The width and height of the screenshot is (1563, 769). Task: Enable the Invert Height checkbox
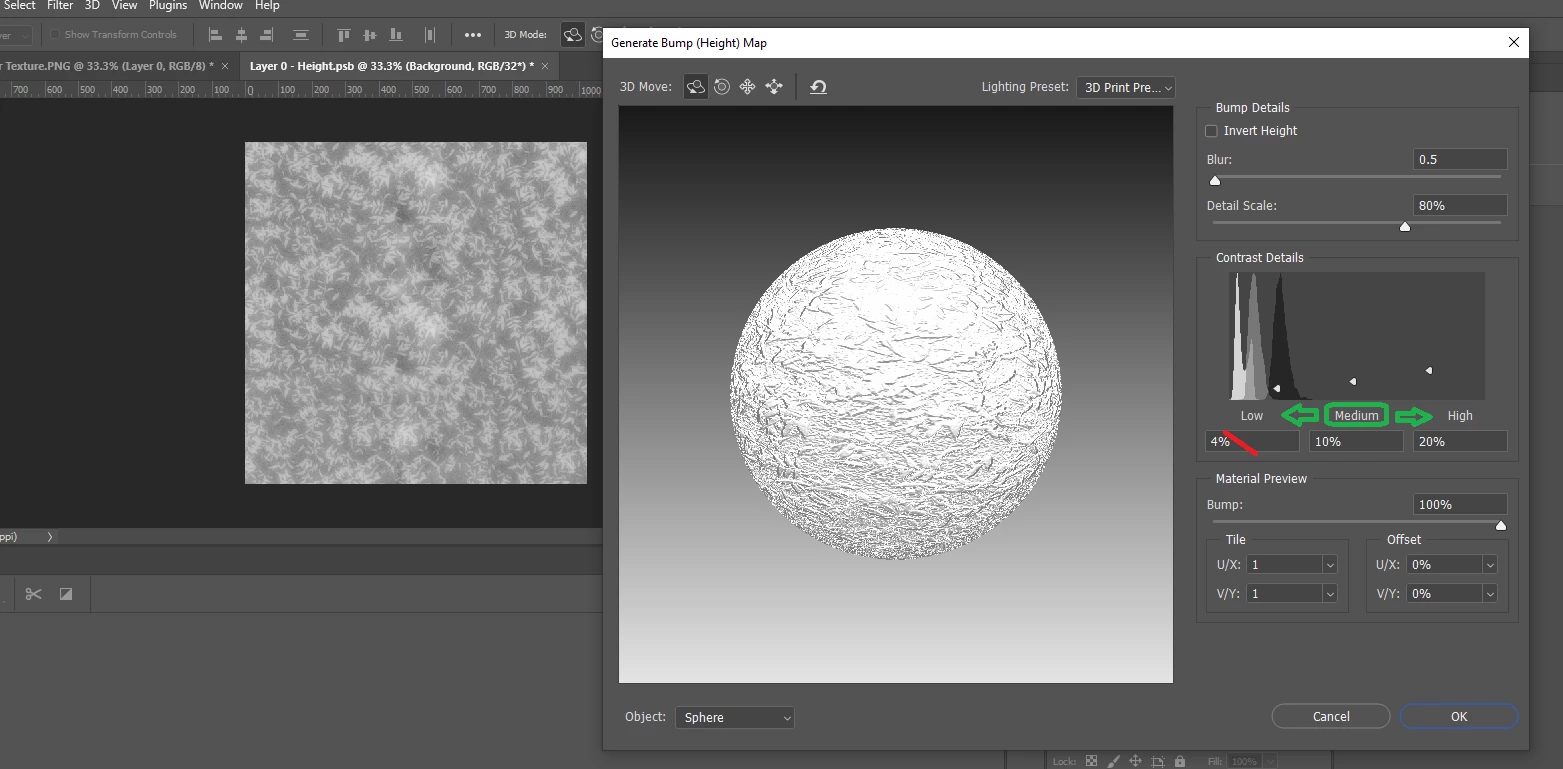tap(1211, 131)
